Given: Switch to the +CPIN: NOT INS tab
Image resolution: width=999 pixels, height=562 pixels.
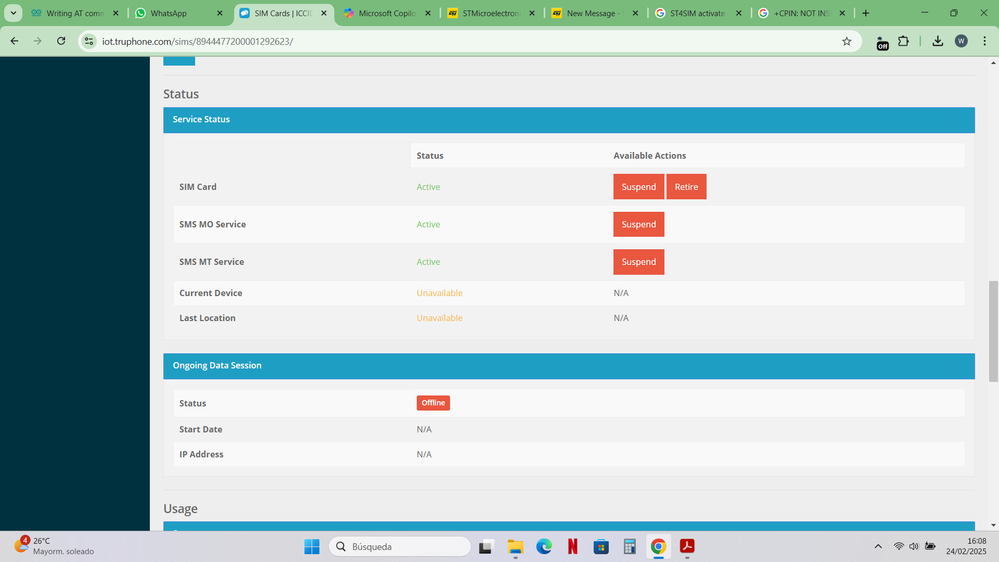Looking at the screenshot, I should pyautogui.click(x=801, y=13).
